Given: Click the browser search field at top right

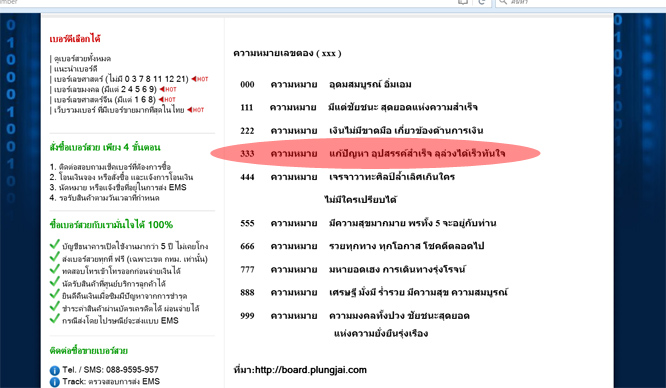Looking at the screenshot, I should 580,3.
